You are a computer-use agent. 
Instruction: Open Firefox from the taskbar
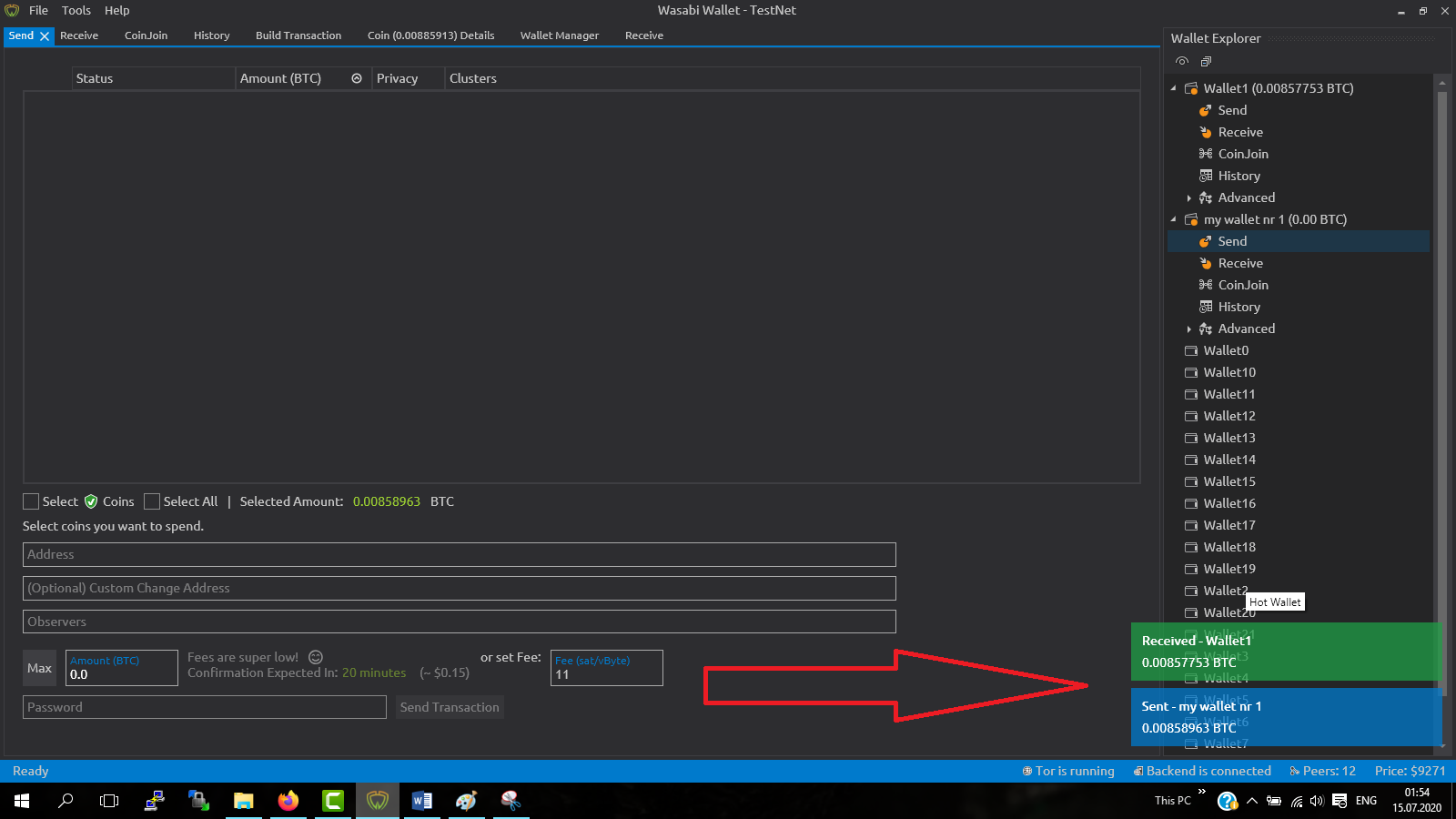pos(288,801)
